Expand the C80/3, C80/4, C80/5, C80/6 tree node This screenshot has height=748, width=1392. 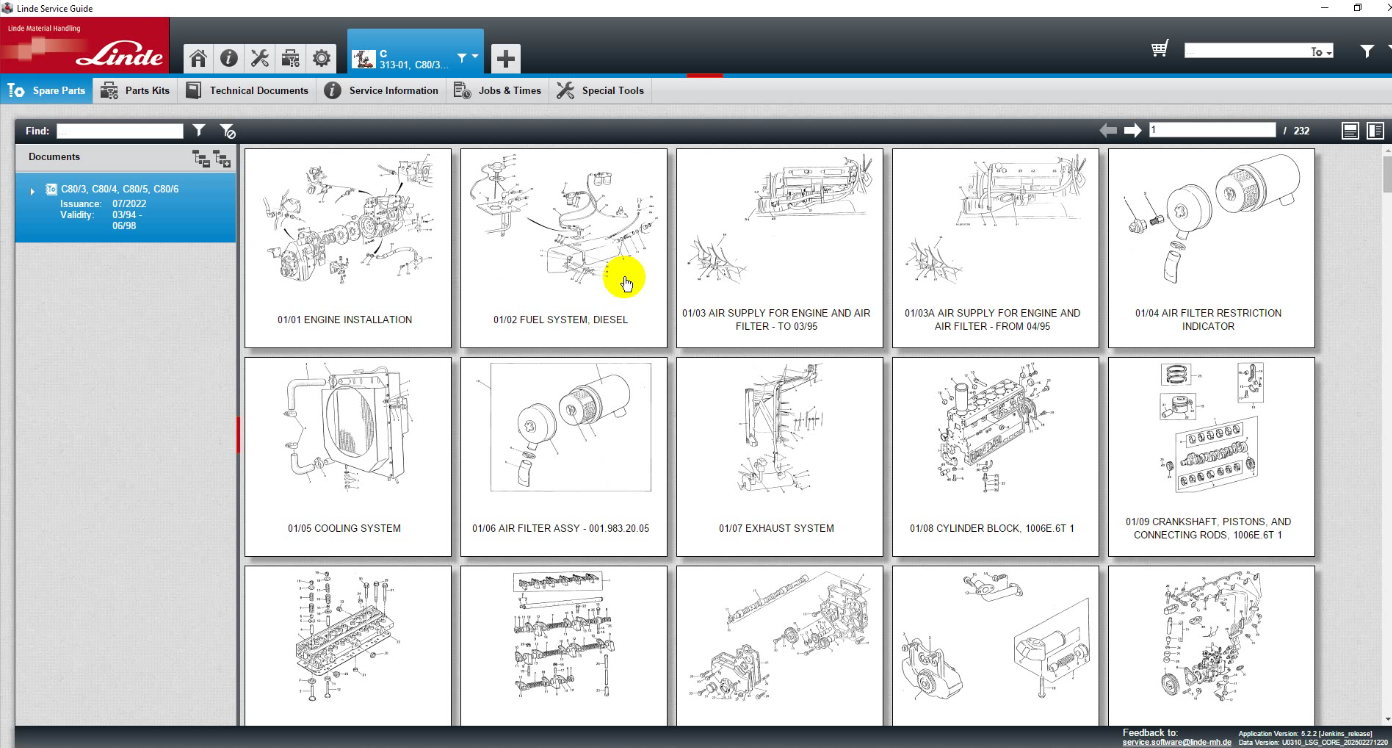[x=33, y=190]
